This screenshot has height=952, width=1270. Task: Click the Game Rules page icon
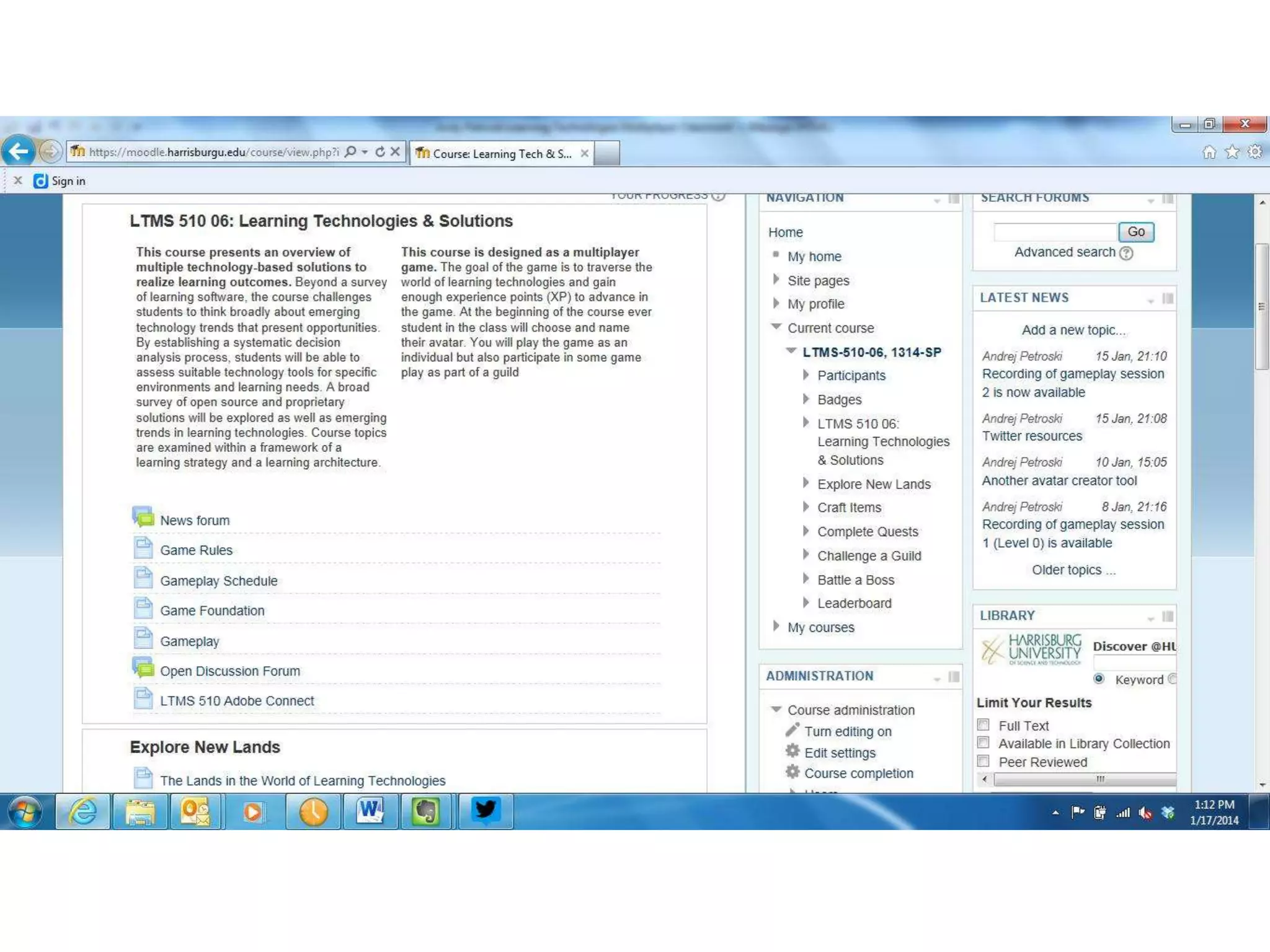[143, 549]
